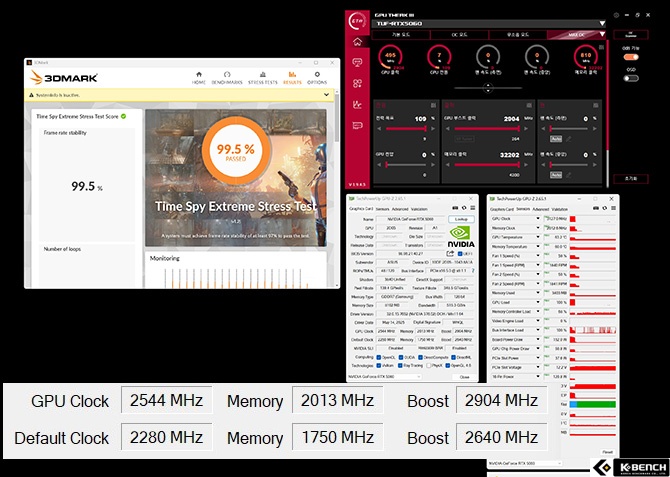Refresh the GPU-Z Sensors window
The width and height of the screenshot is (670, 477).
[605, 208]
